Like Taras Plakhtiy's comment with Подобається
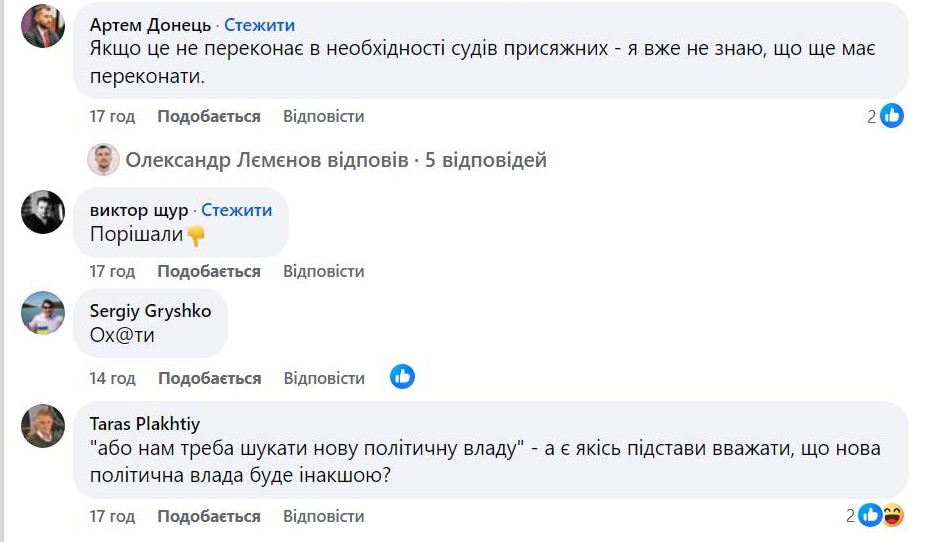932x542 pixels. [x=209, y=516]
